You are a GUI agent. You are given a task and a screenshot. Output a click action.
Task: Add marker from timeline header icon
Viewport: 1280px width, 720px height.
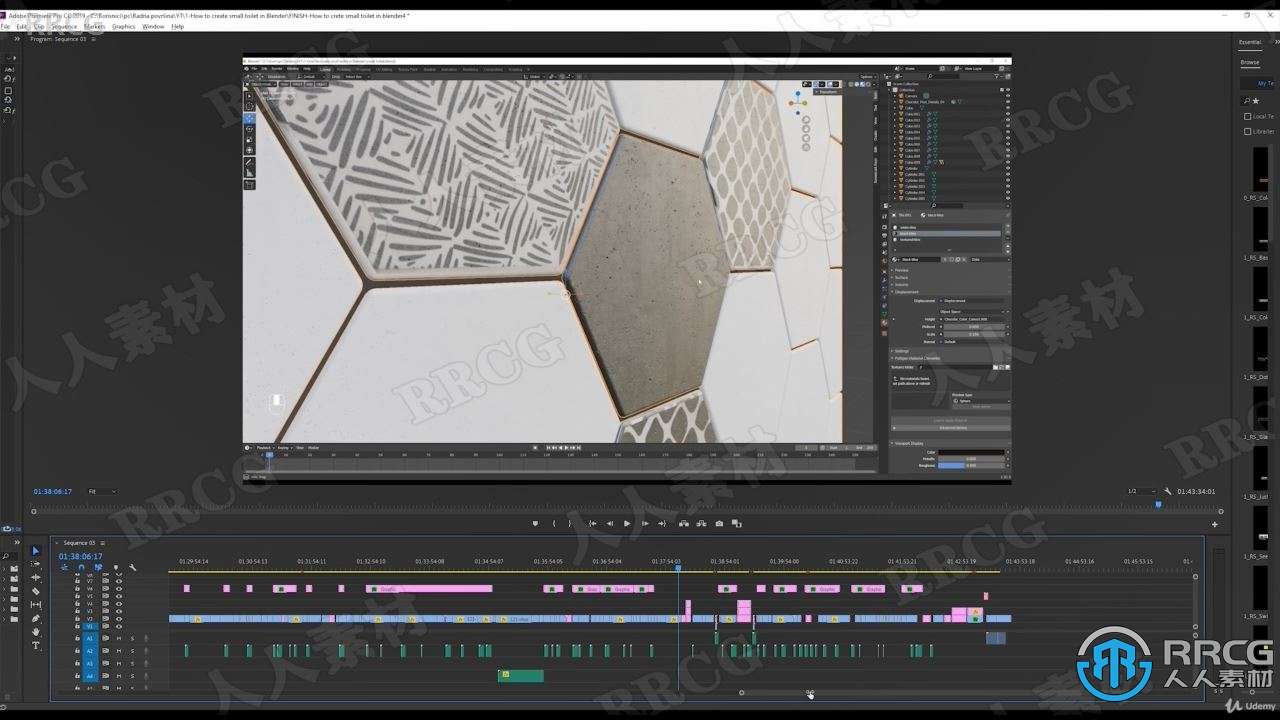point(116,568)
